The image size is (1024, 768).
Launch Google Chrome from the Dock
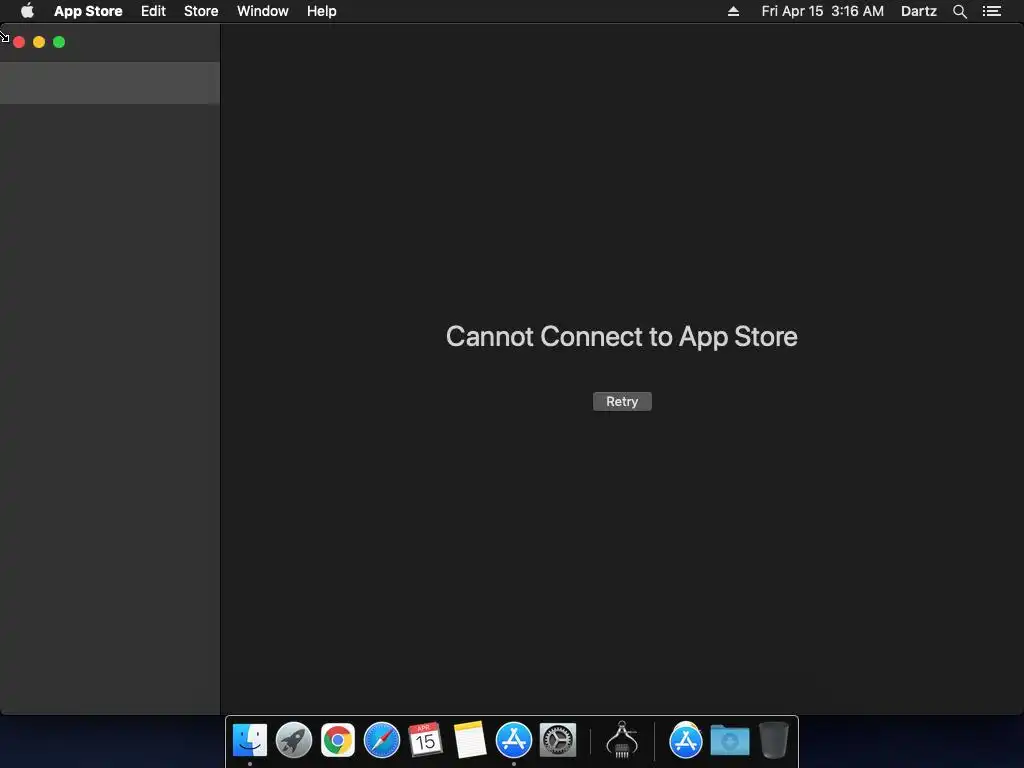[x=338, y=740]
